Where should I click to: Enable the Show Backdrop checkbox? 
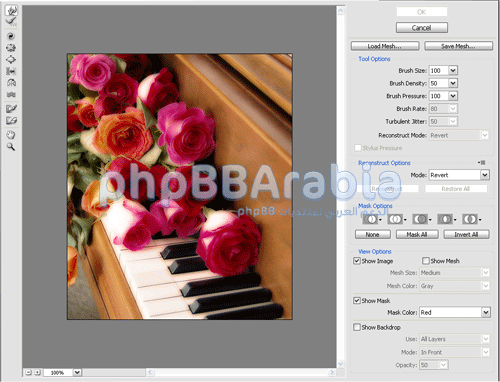pos(357,327)
